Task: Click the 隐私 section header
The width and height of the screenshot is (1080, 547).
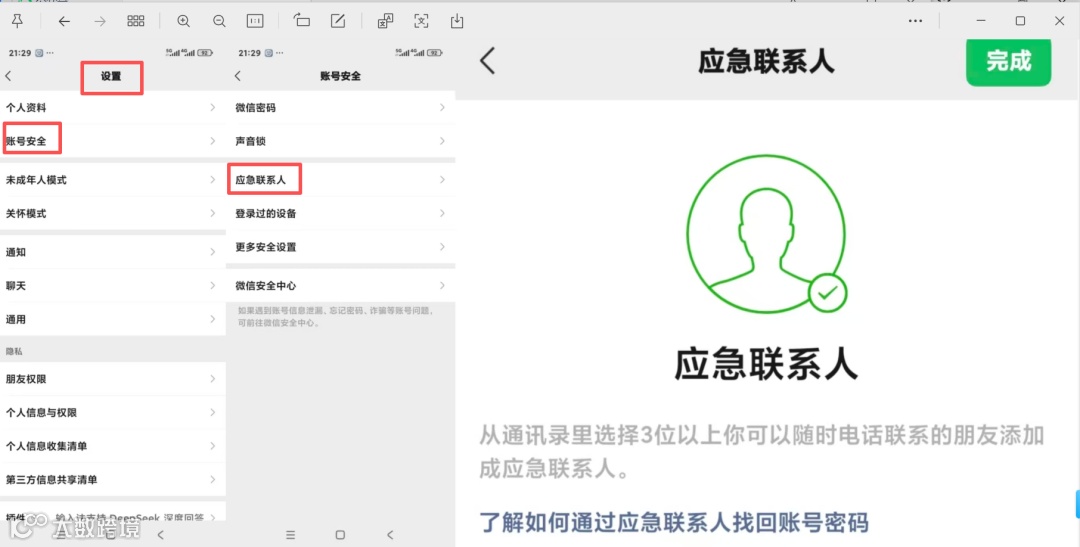Action: tap(14, 351)
